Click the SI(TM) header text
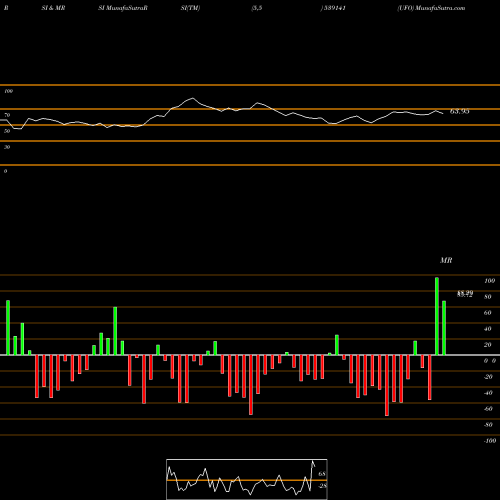Image resolution: width=500 pixels, height=500 pixels. click(190, 8)
